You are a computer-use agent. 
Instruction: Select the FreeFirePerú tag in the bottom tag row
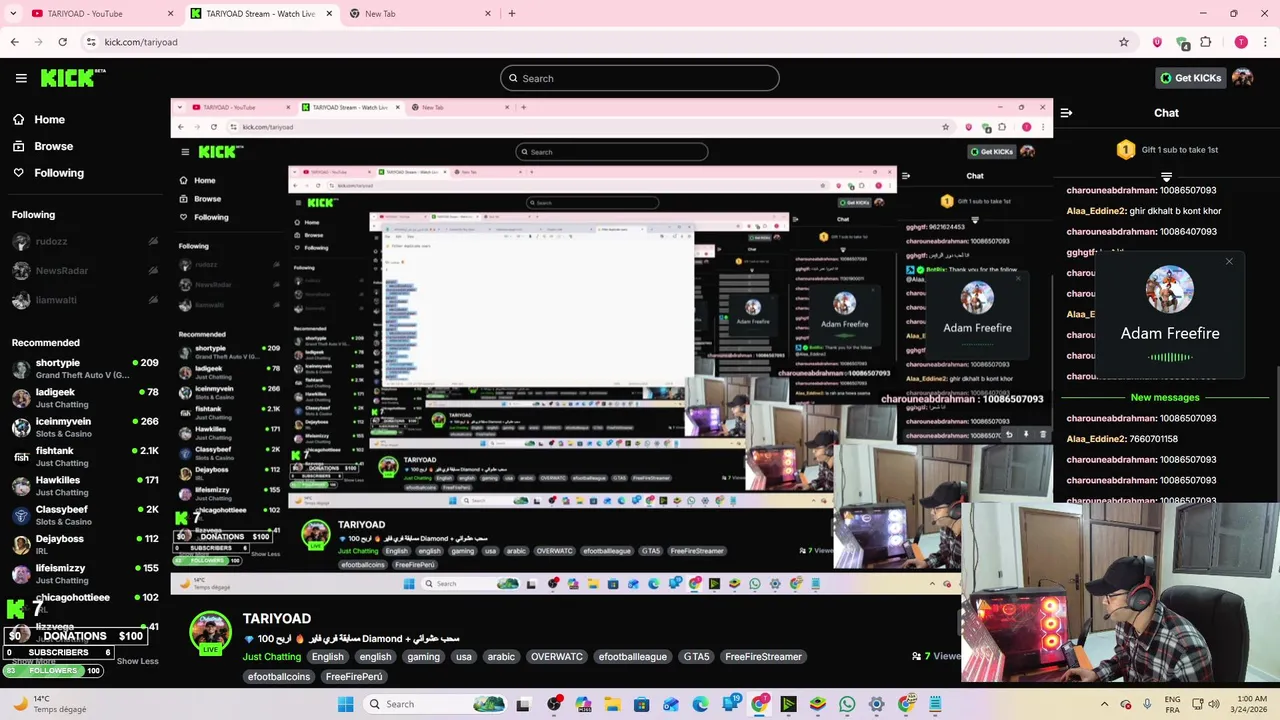tap(354, 677)
